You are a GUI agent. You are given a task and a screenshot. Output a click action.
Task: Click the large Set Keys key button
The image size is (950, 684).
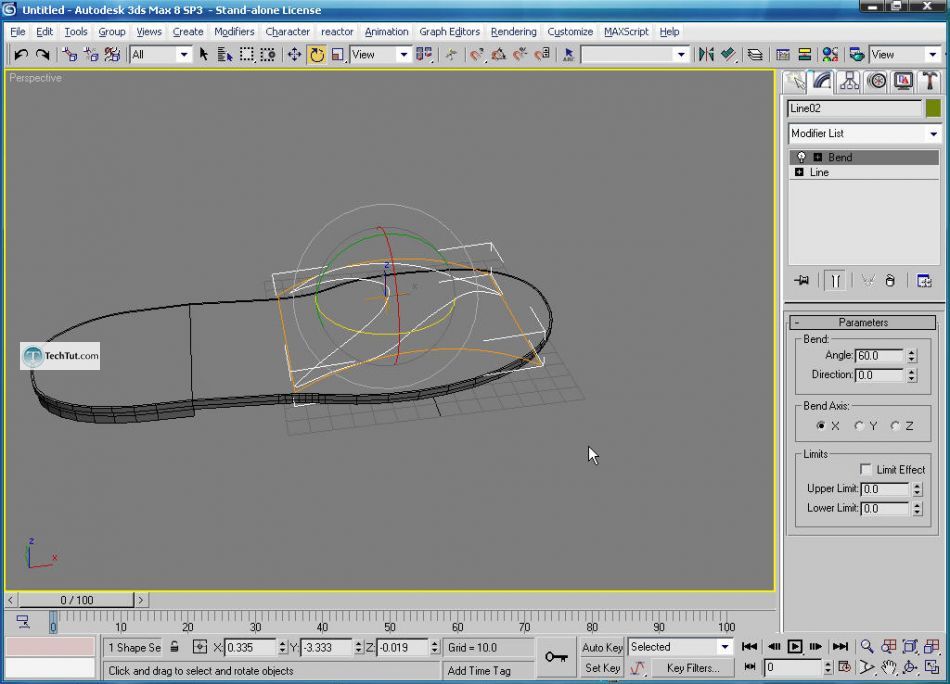(x=556, y=657)
